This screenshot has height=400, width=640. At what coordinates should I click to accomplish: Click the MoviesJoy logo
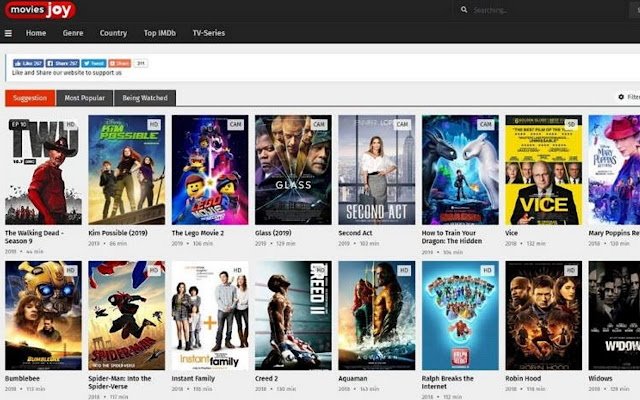pos(40,10)
